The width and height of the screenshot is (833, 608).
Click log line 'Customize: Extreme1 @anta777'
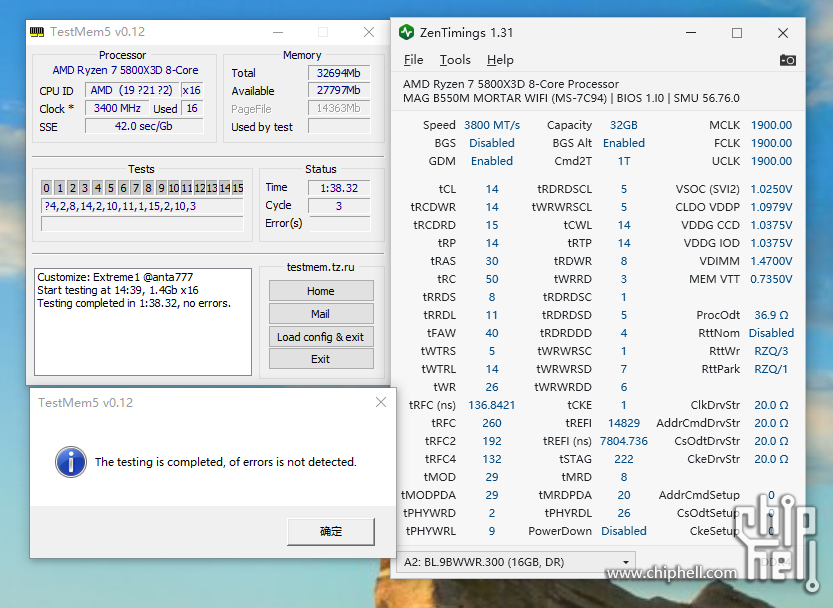[115, 277]
